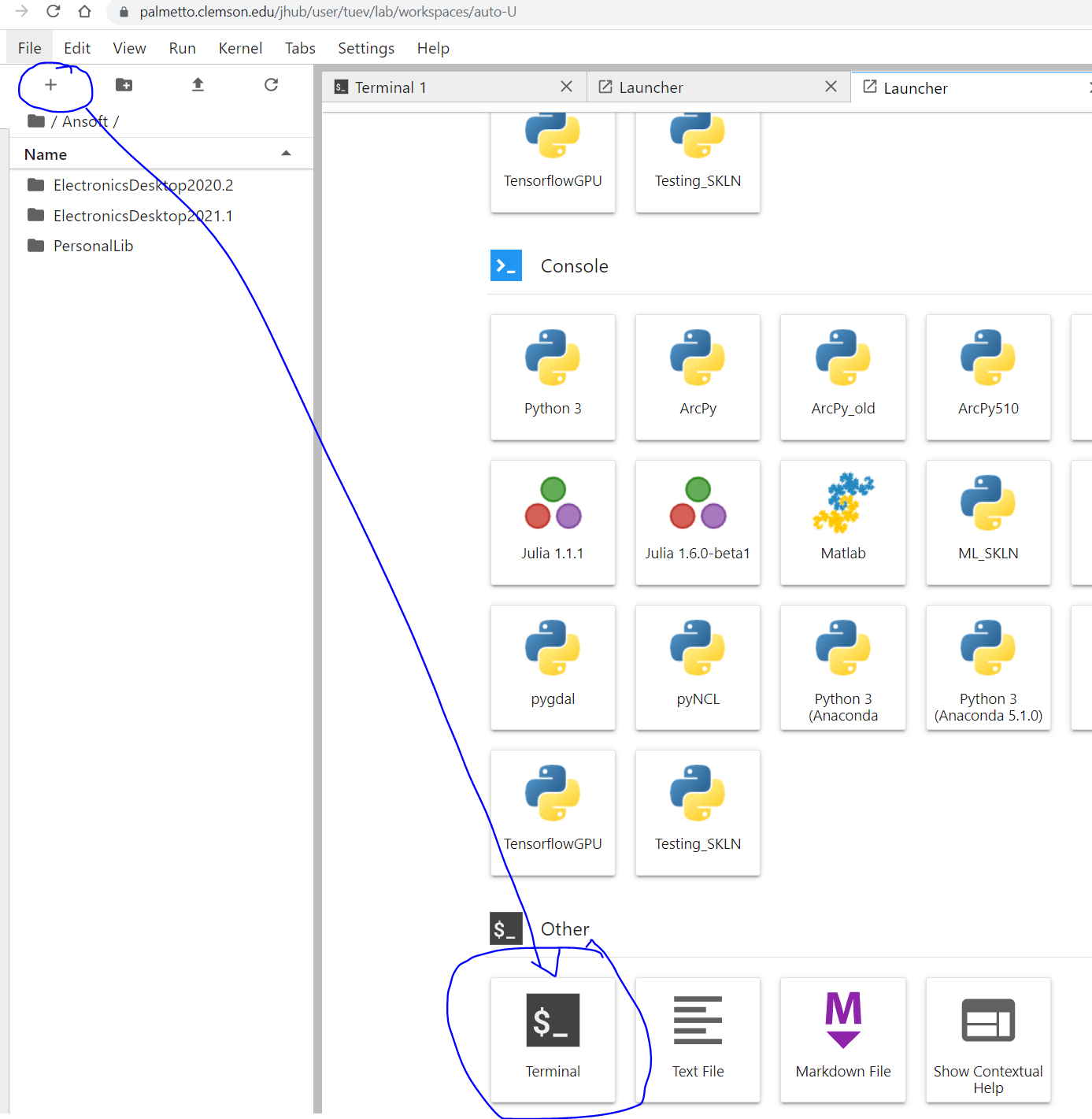Open Python 3 (Anaconda 5.1.0) console
This screenshot has width=1092, height=1119.
[x=988, y=668]
